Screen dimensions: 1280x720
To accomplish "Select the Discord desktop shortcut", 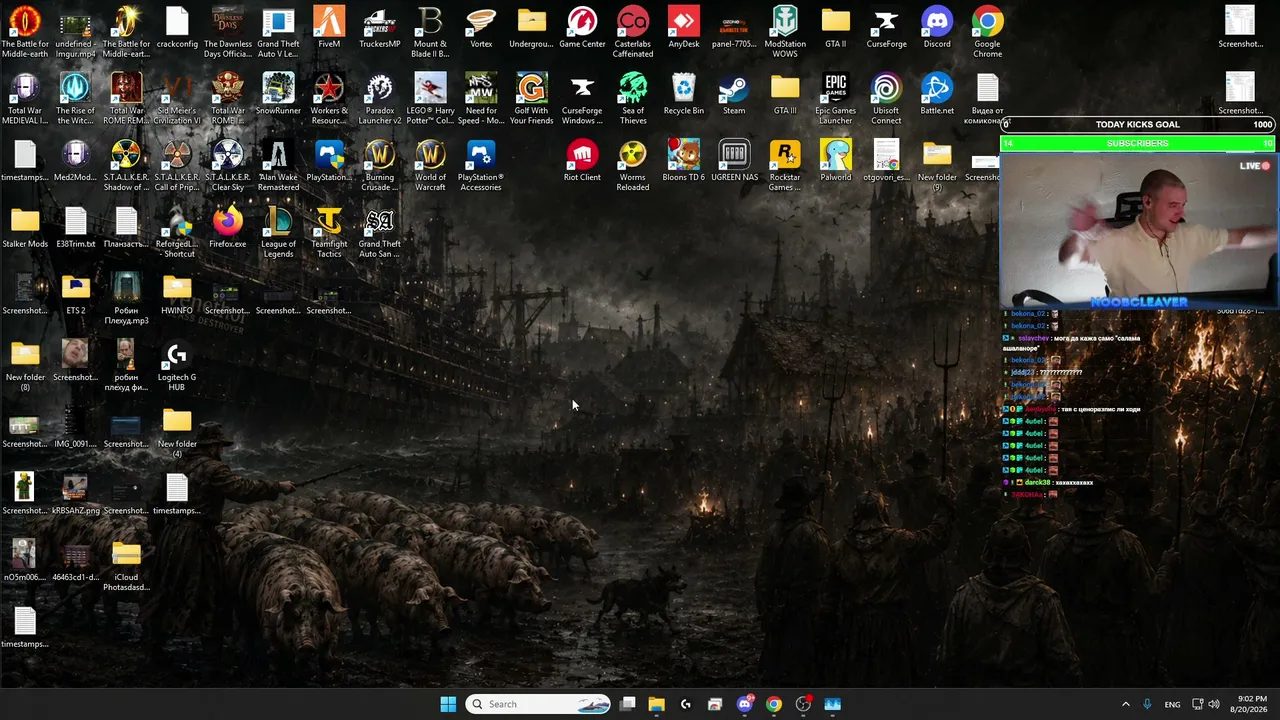I will tap(937, 28).
